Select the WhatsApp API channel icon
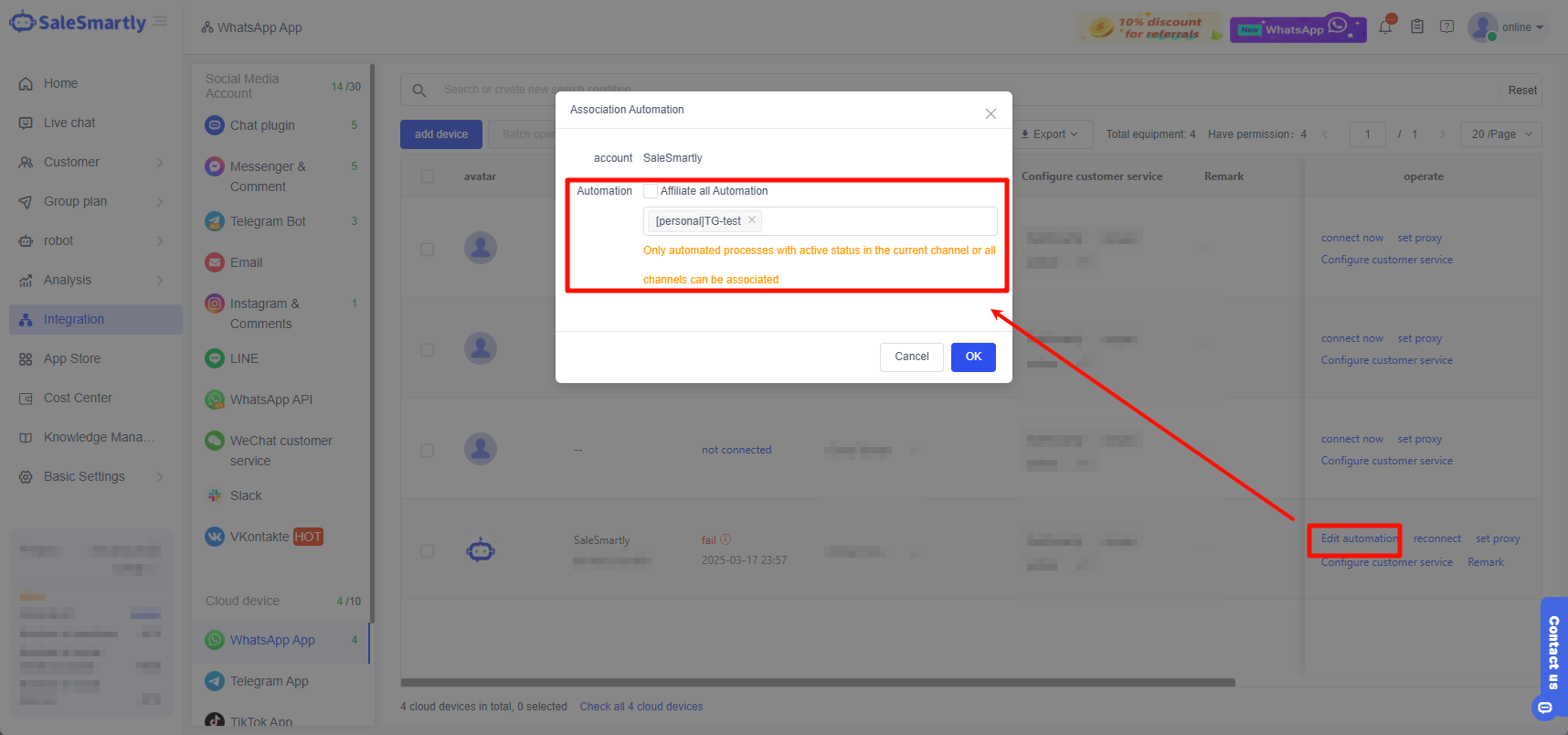This screenshot has height=735, width=1568. pos(215,399)
